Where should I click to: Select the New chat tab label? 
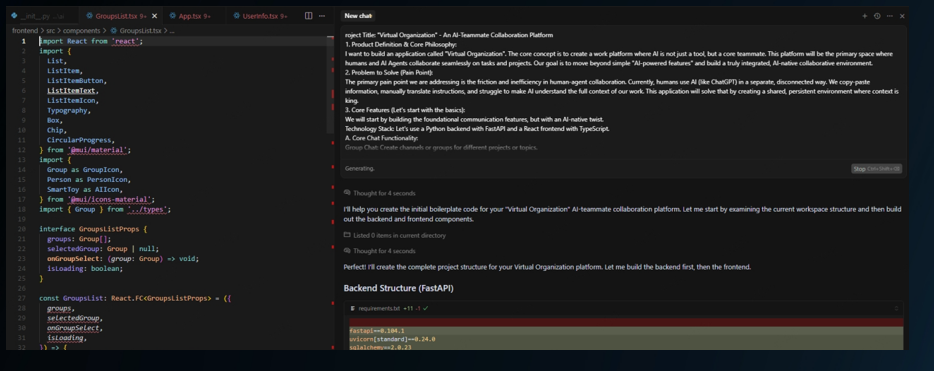click(x=358, y=16)
